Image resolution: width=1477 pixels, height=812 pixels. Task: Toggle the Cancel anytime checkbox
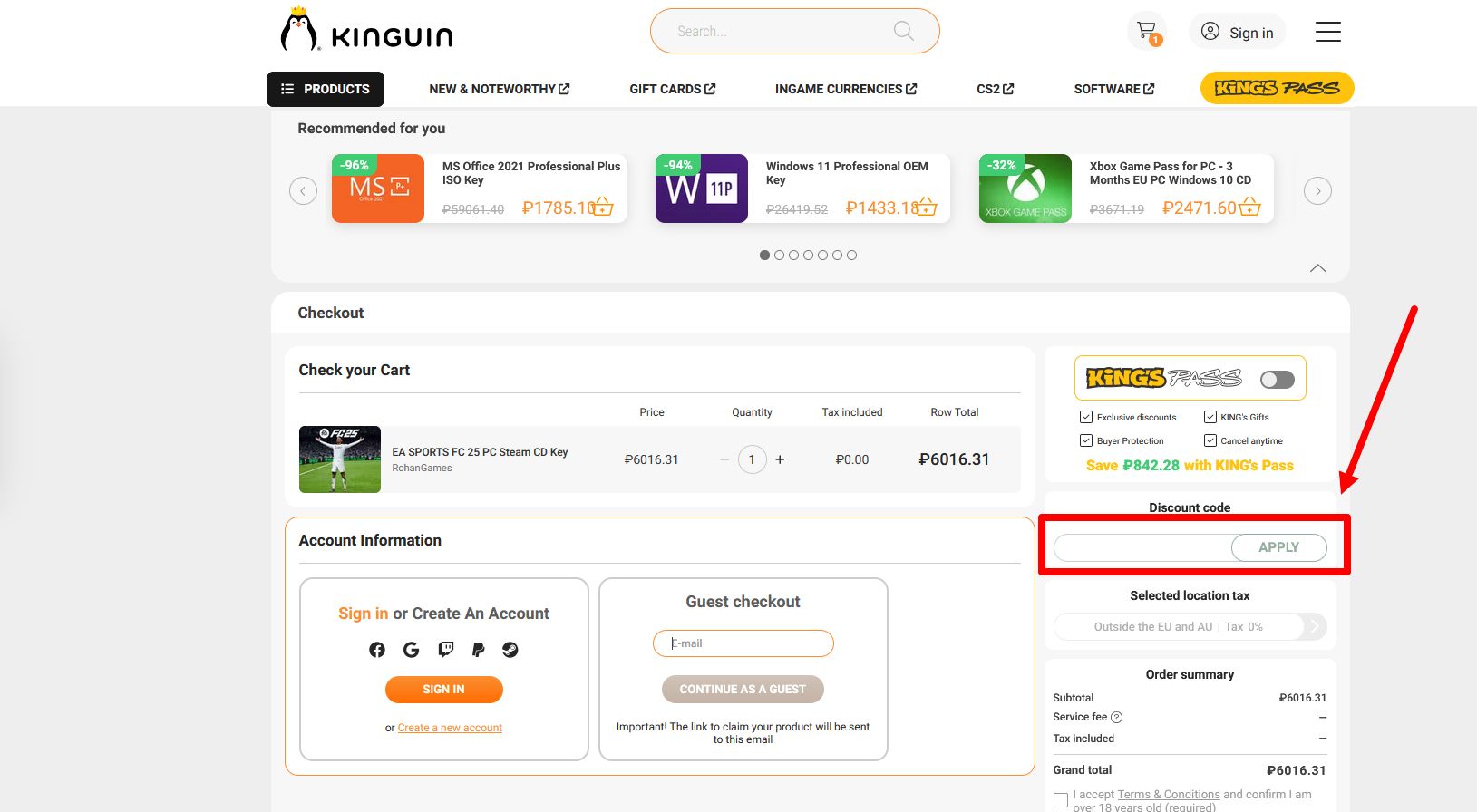(1210, 440)
